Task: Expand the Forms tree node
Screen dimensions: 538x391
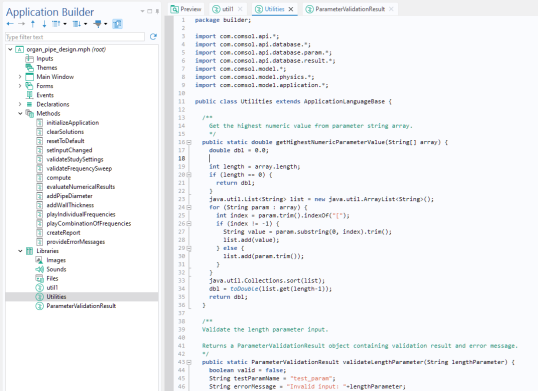Action: [x=20, y=86]
